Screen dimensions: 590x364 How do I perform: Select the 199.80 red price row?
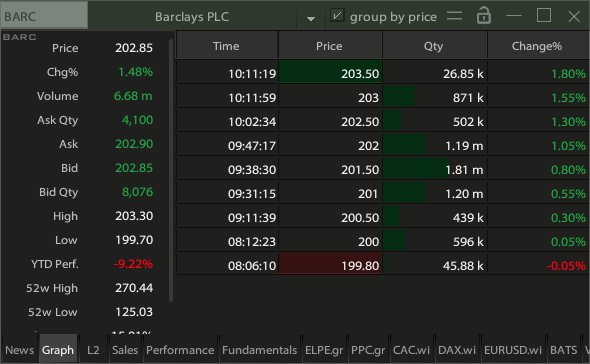click(x=382, y=265)
